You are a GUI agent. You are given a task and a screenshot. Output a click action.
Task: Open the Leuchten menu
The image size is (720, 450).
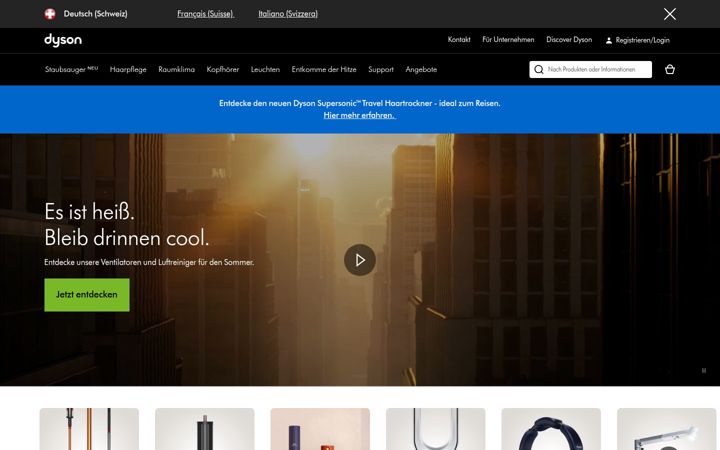coord(265,69)
